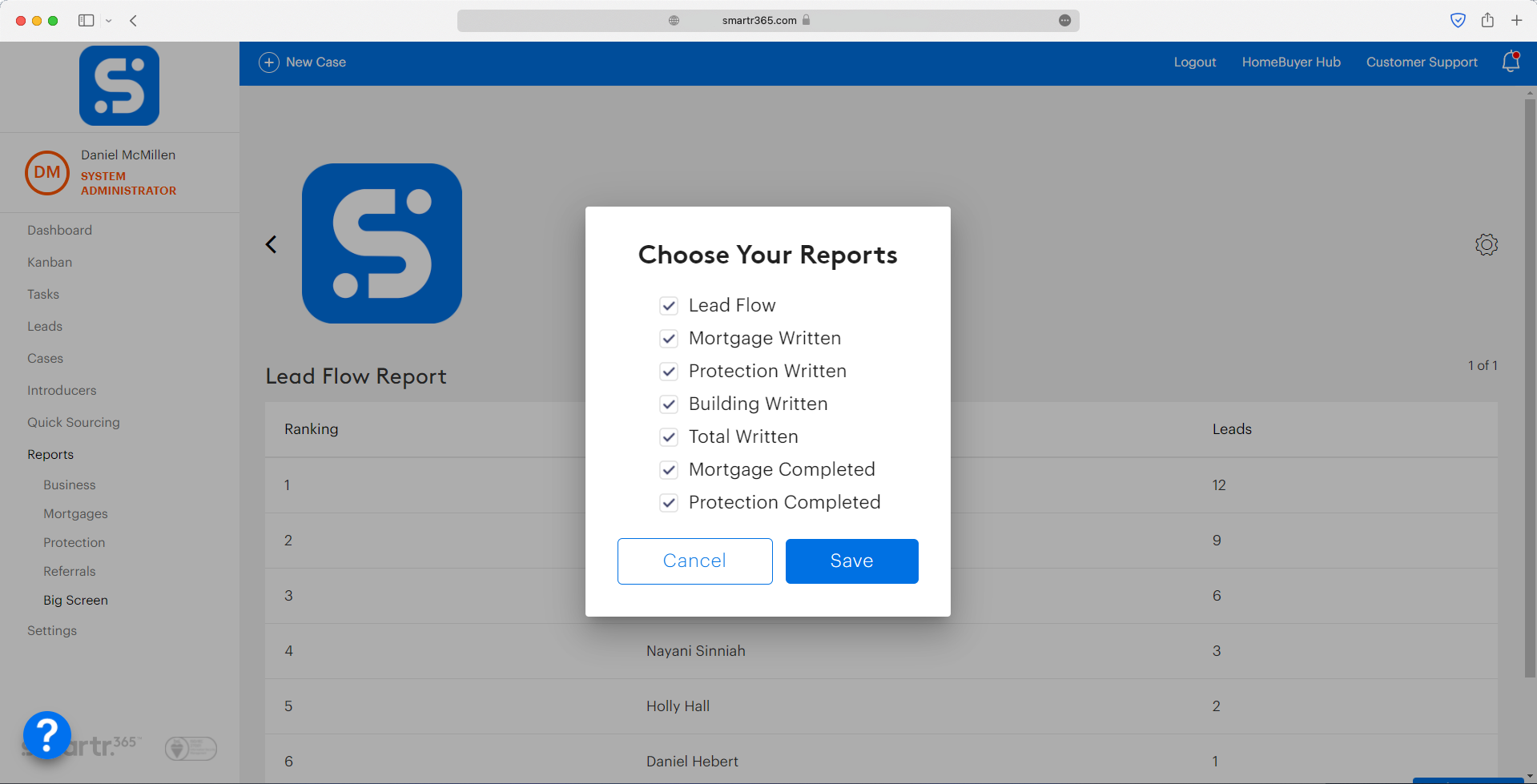Click the New Case label
This screenshot has width=1537, height=784.
click(316, 62)
